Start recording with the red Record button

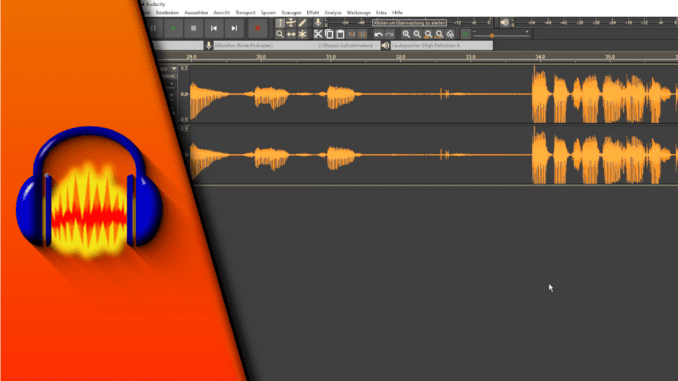pos(258,29)
